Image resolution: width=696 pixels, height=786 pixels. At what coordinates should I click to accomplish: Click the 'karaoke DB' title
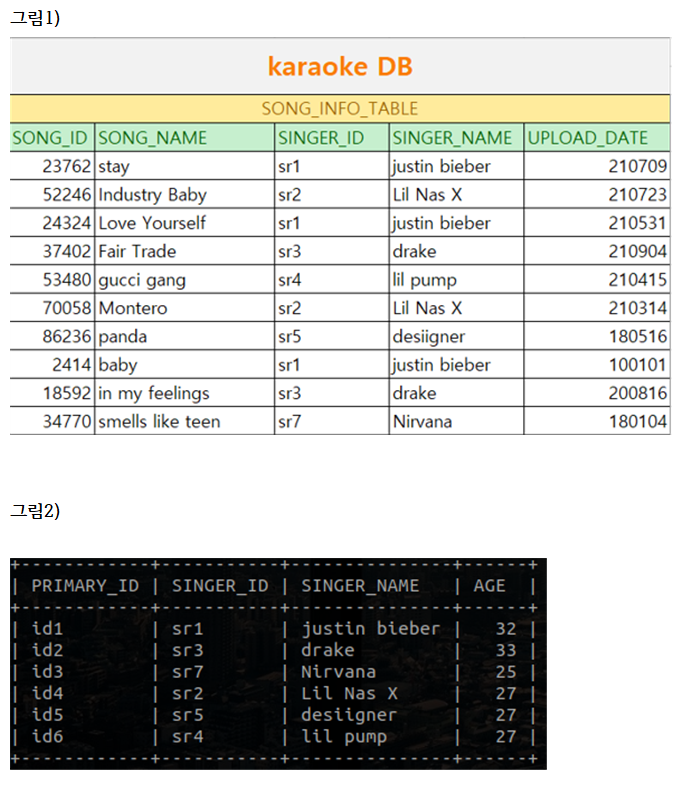pos(340,67)
